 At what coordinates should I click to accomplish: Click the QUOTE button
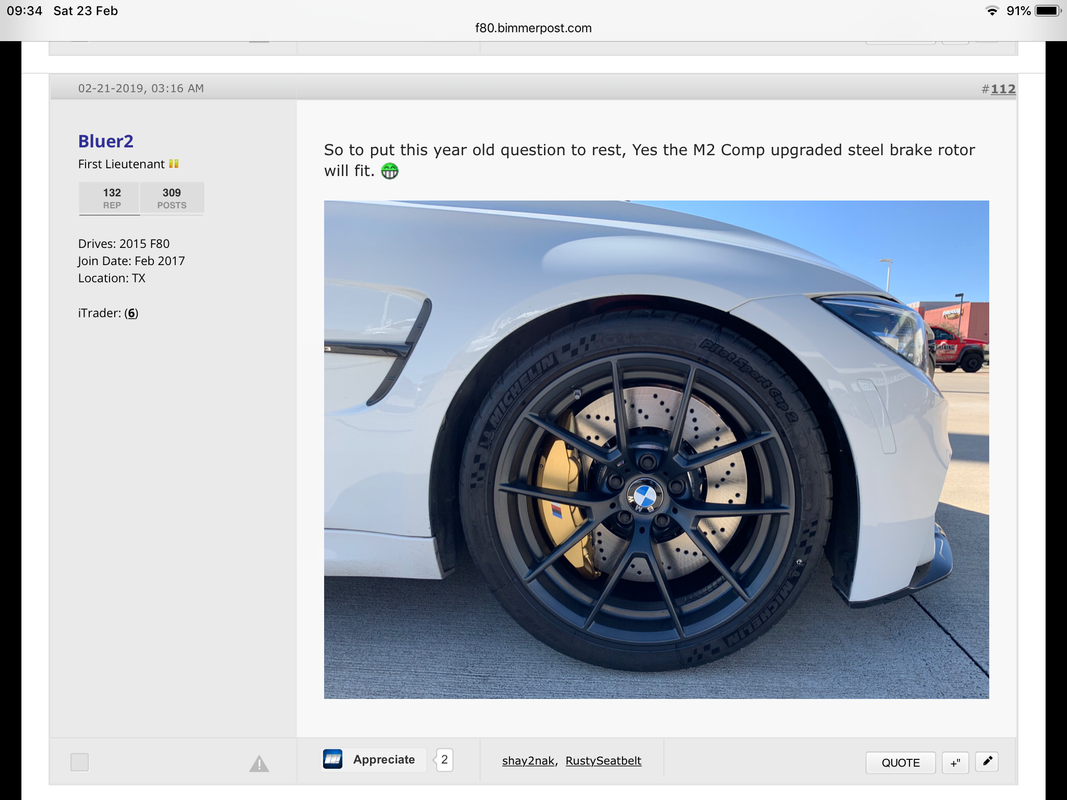tap(900, 763)
